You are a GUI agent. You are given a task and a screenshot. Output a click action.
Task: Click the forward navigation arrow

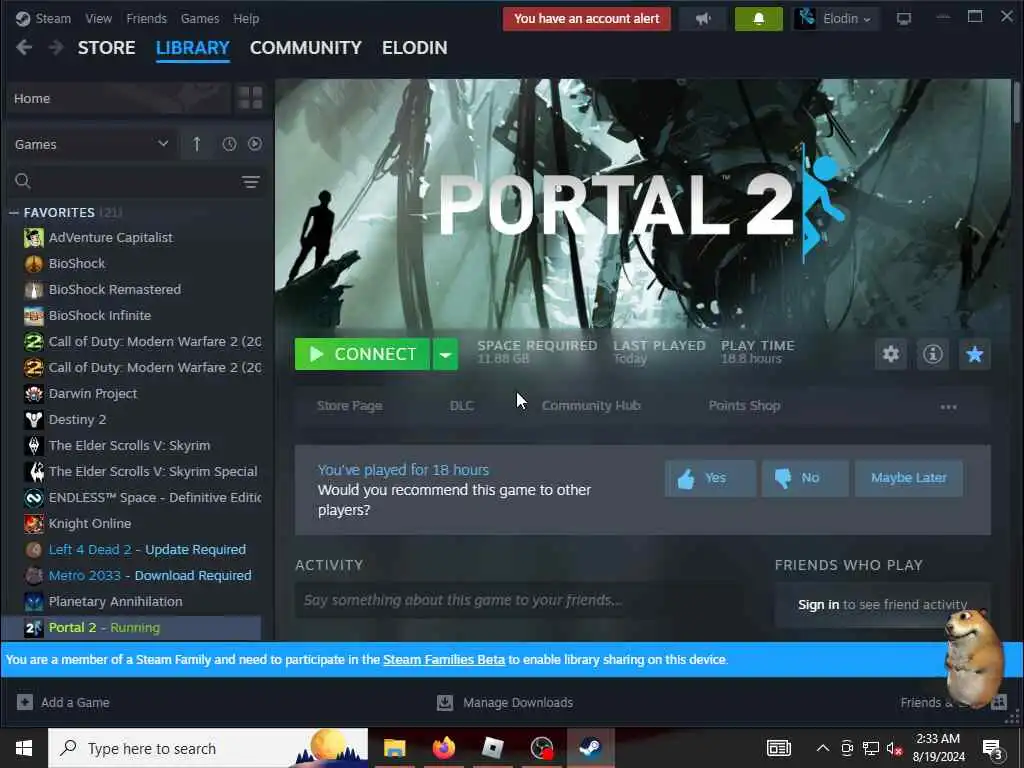56,48
